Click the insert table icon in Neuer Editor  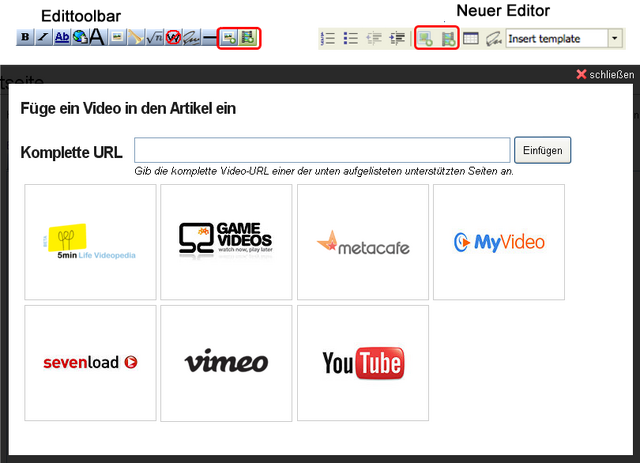471,38
